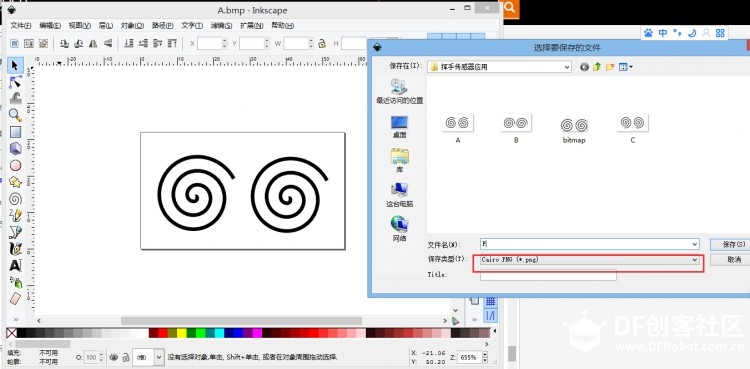Pick the yellow palette swatch
750x369 pixels.
181,332
